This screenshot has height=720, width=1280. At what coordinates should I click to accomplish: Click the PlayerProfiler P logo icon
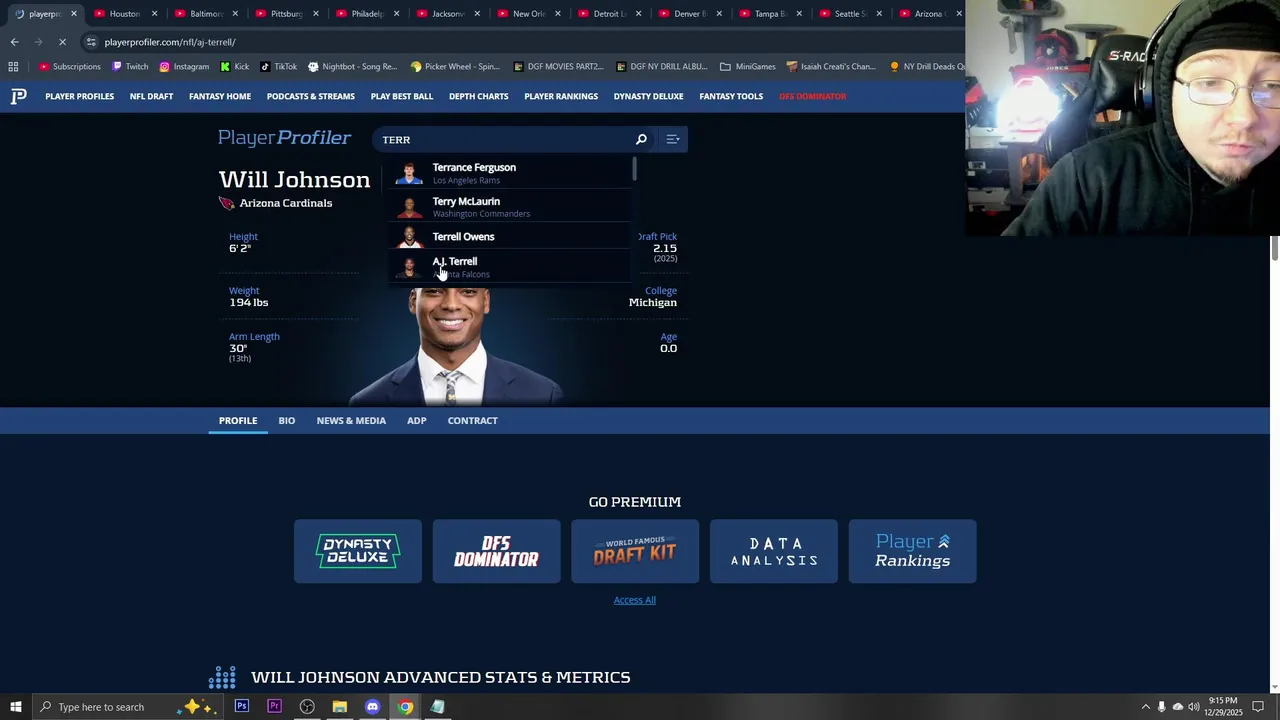click(18, 96)
